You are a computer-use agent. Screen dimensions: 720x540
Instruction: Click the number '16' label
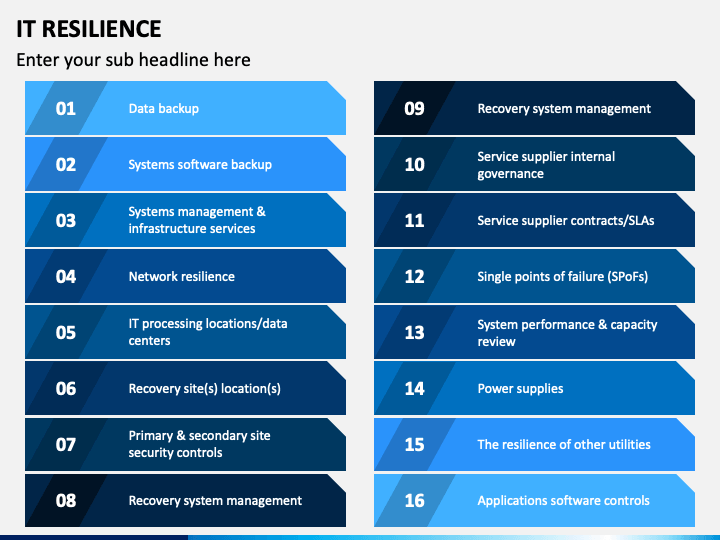[414, 501]
